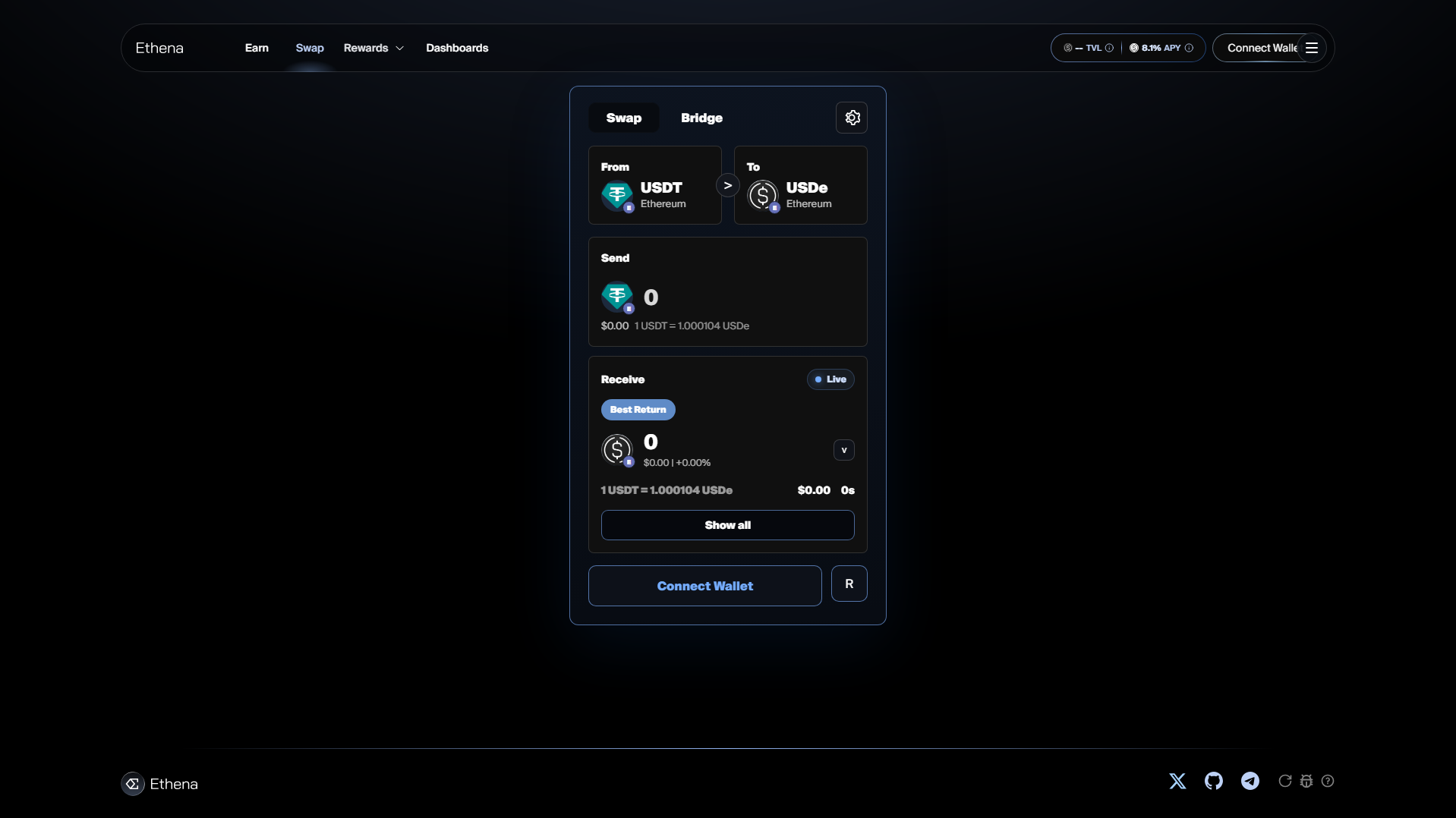Click the bold '1 USDT = 1.000104 USDe' rate in Receive
Viewport: 1456px width, 818px height.
coord(667,490)
